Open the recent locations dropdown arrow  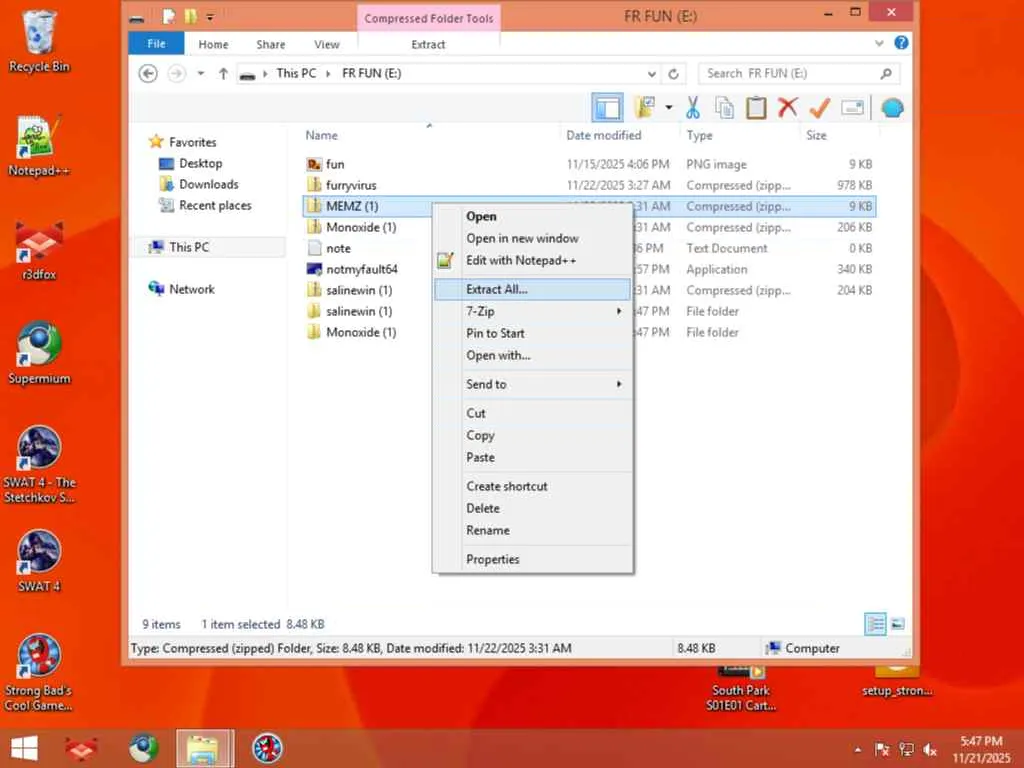click(201, 73)
